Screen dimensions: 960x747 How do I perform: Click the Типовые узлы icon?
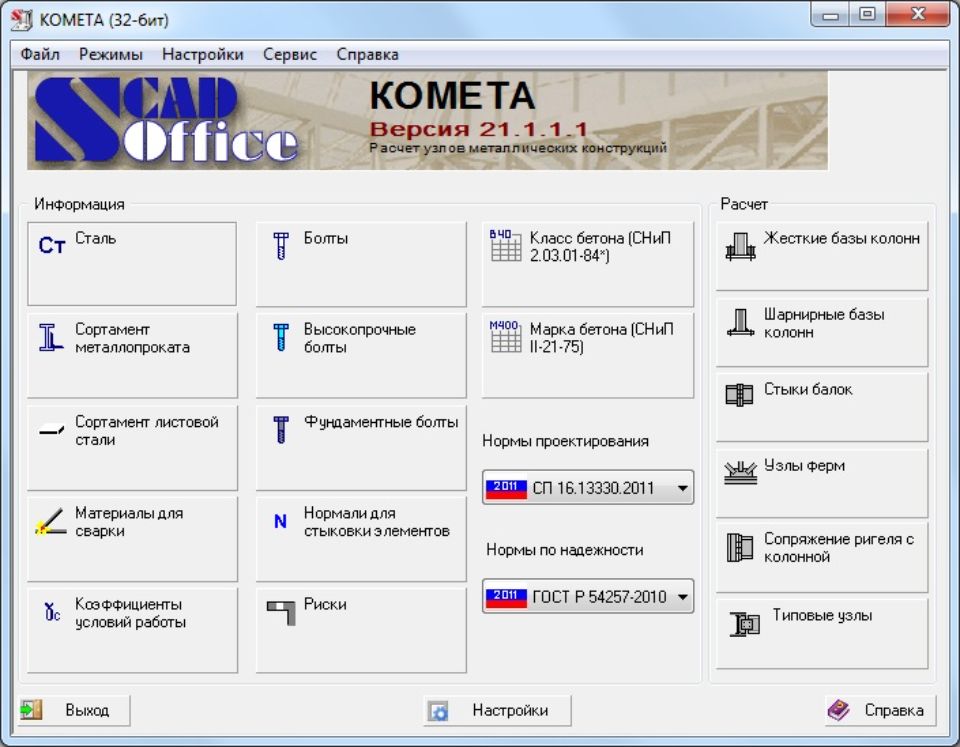[744, 624]
